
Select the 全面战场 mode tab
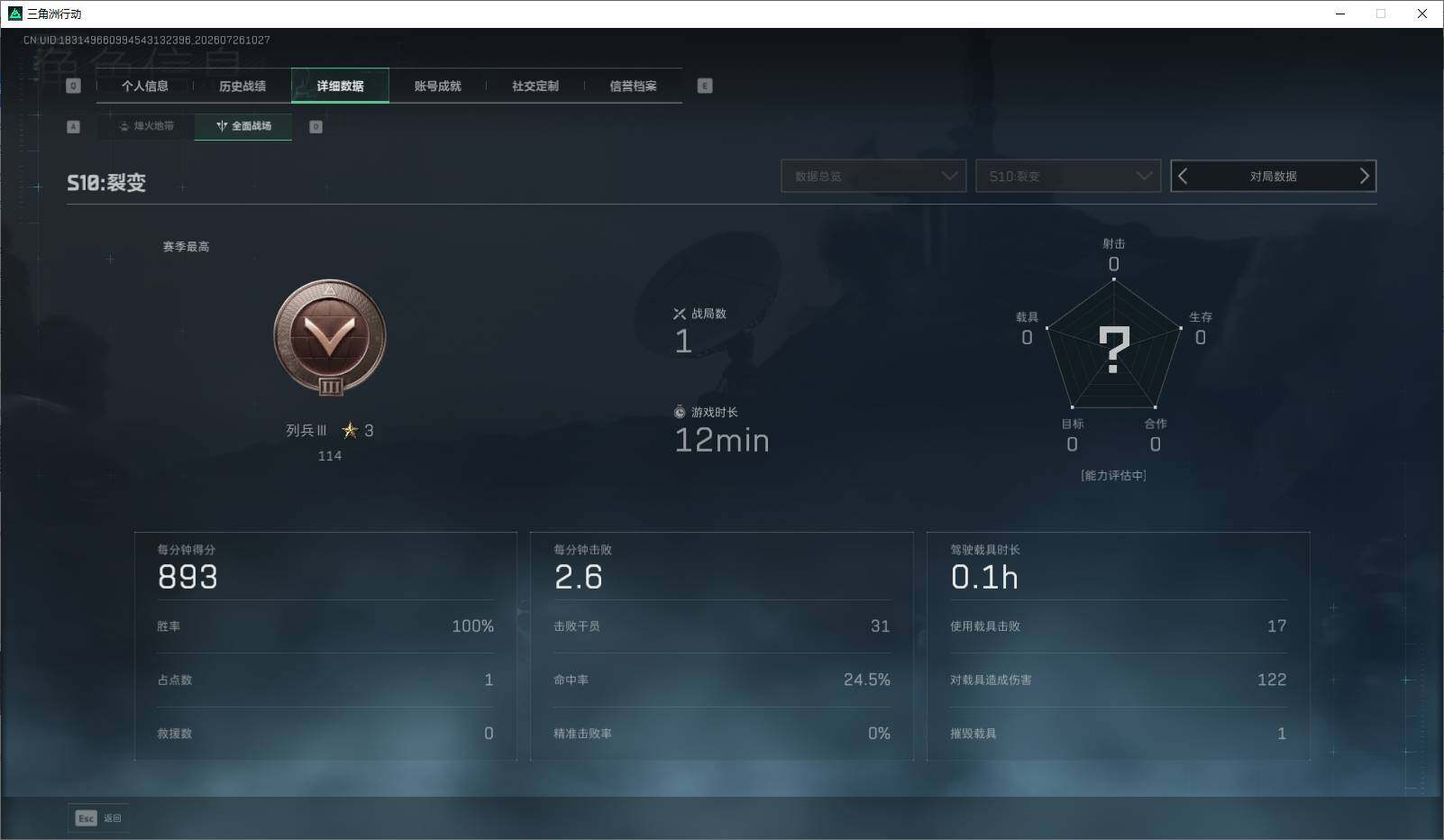[x=243, y=126]
